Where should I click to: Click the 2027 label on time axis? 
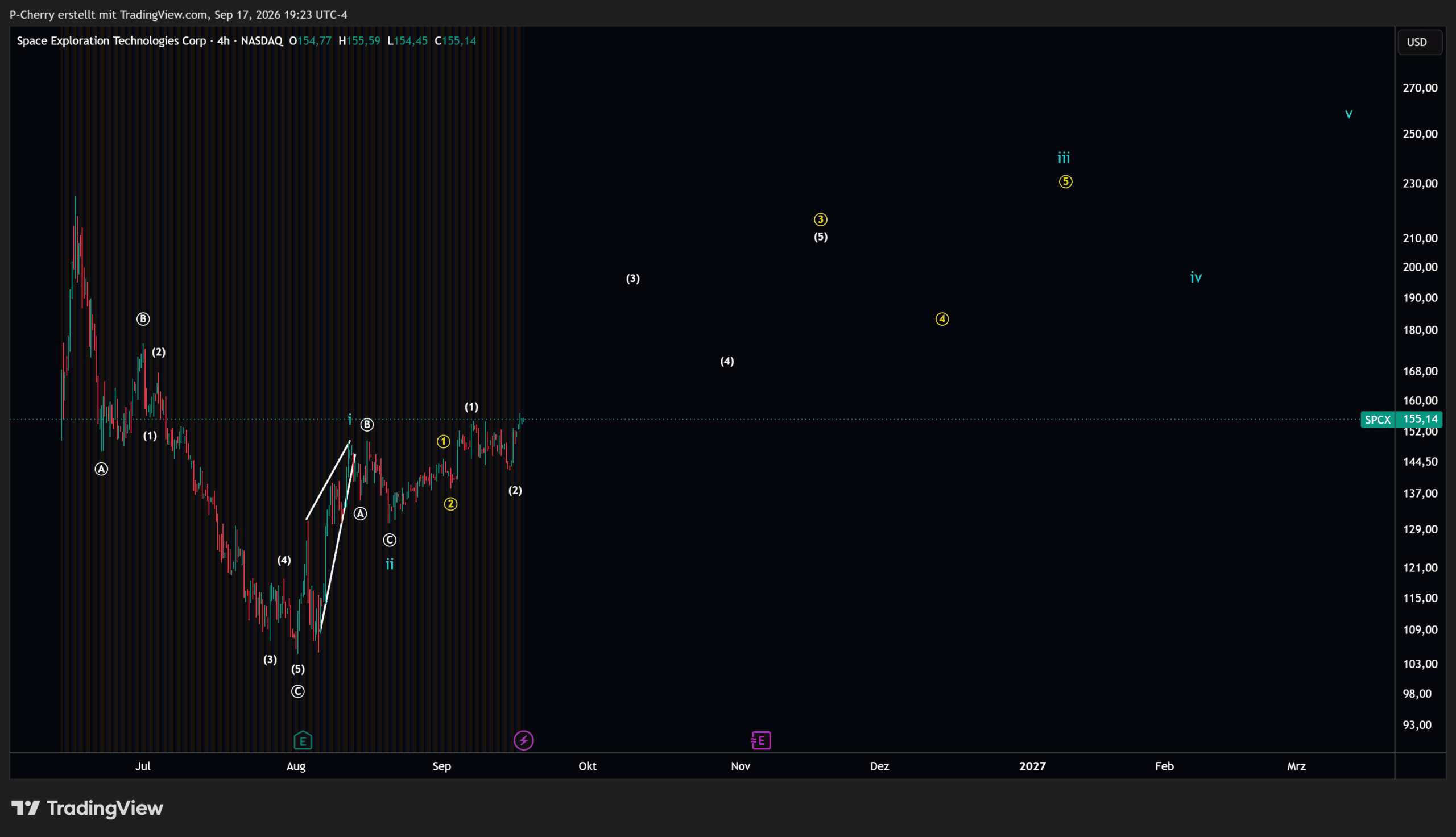[1032, 766]
